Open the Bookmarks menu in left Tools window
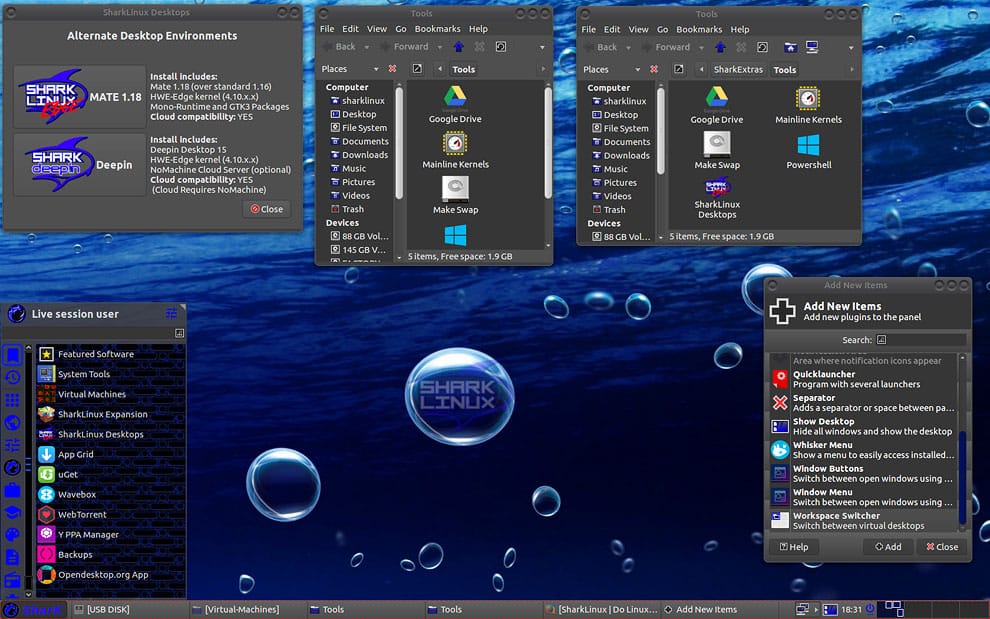Screen dimensions: 990x619 [x=438, y=29]
